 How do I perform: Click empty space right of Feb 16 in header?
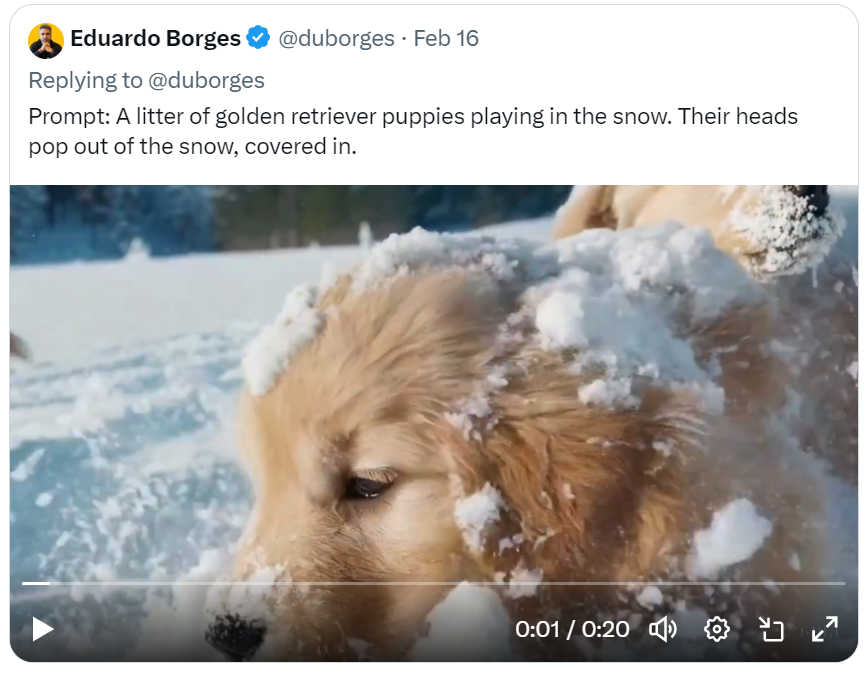[x=662, y=38]
